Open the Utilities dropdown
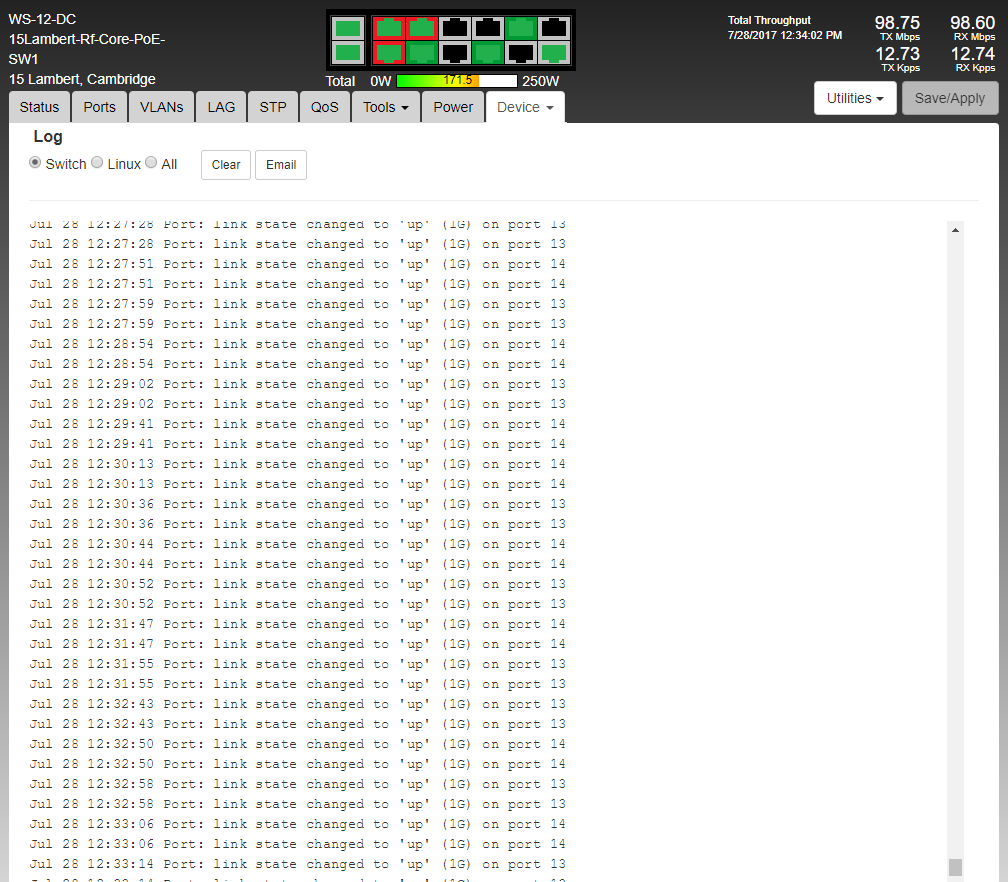The image size is (1008, 882). (855, 98)
